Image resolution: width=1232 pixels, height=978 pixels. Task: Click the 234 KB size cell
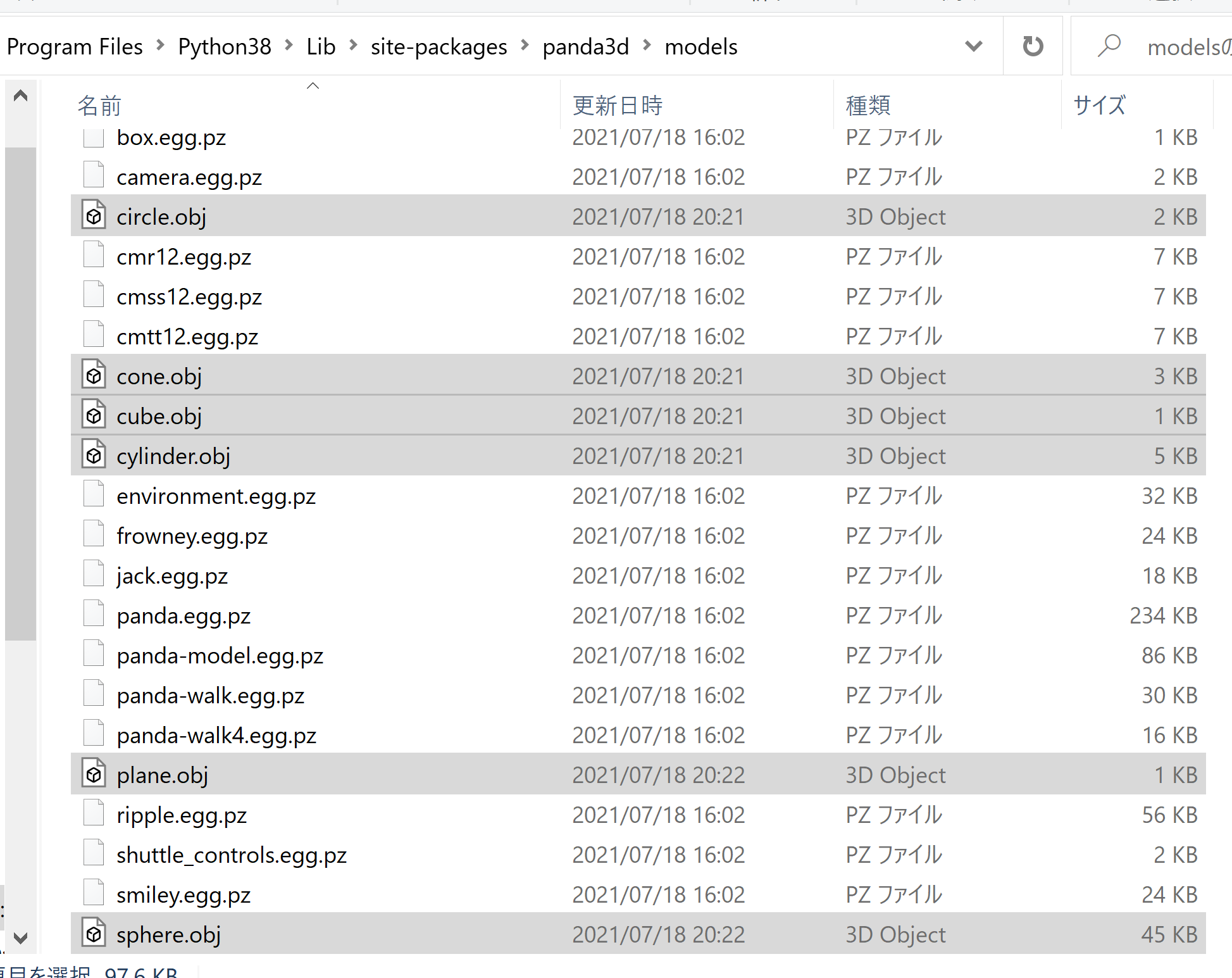[x=1164, y=615]
